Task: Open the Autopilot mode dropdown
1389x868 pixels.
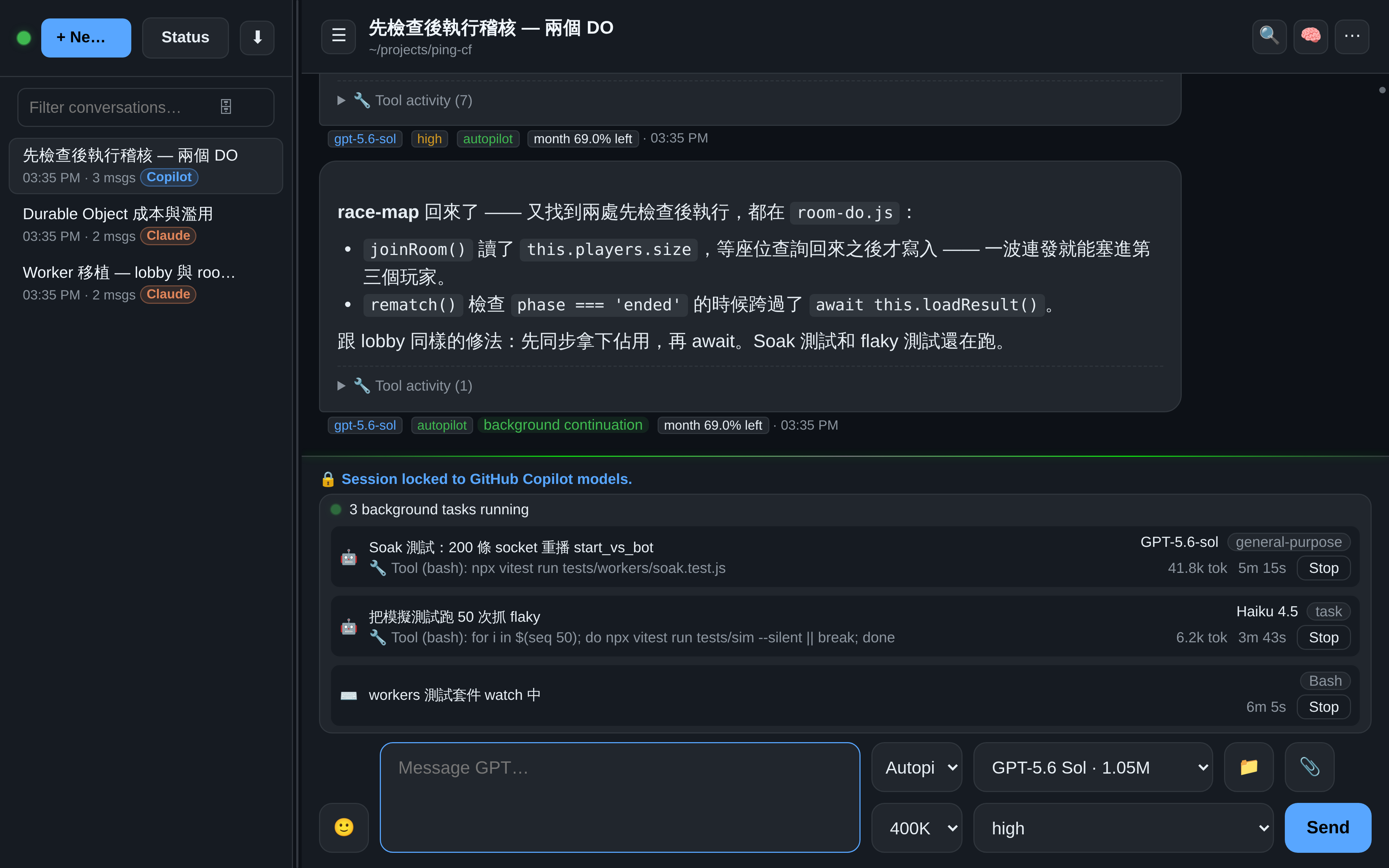Action: [917, 767]
